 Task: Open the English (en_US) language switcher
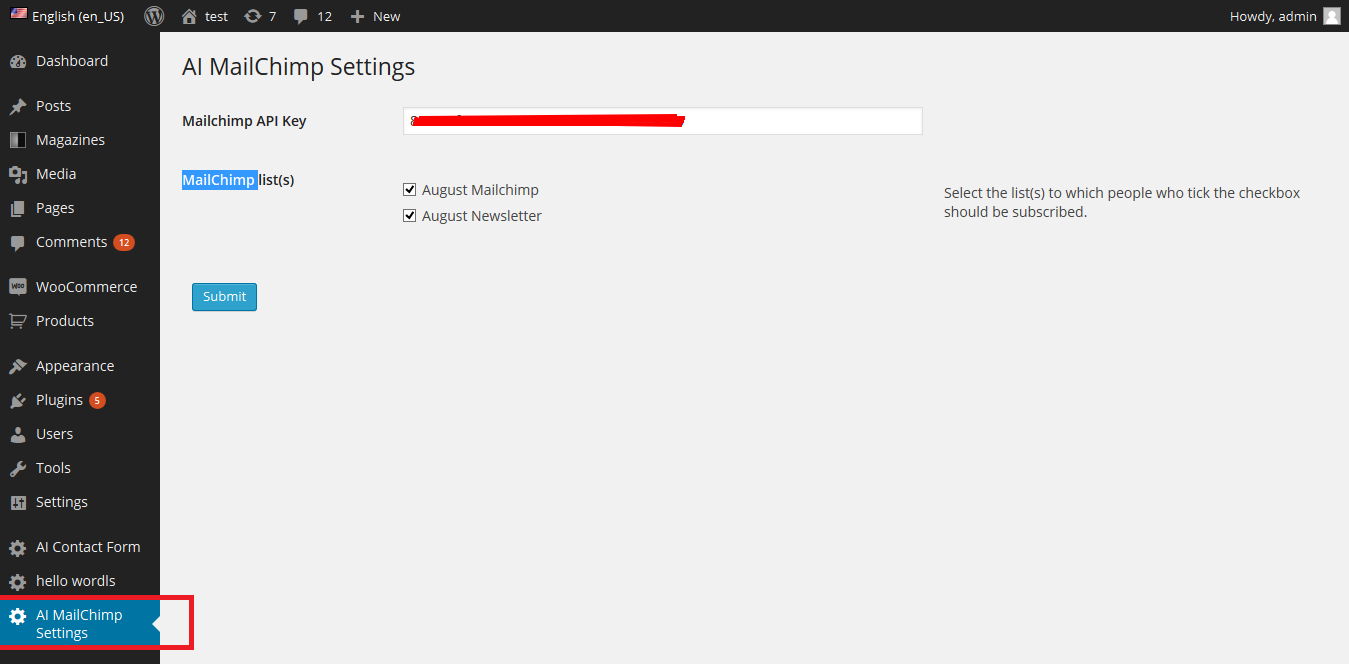68,16
